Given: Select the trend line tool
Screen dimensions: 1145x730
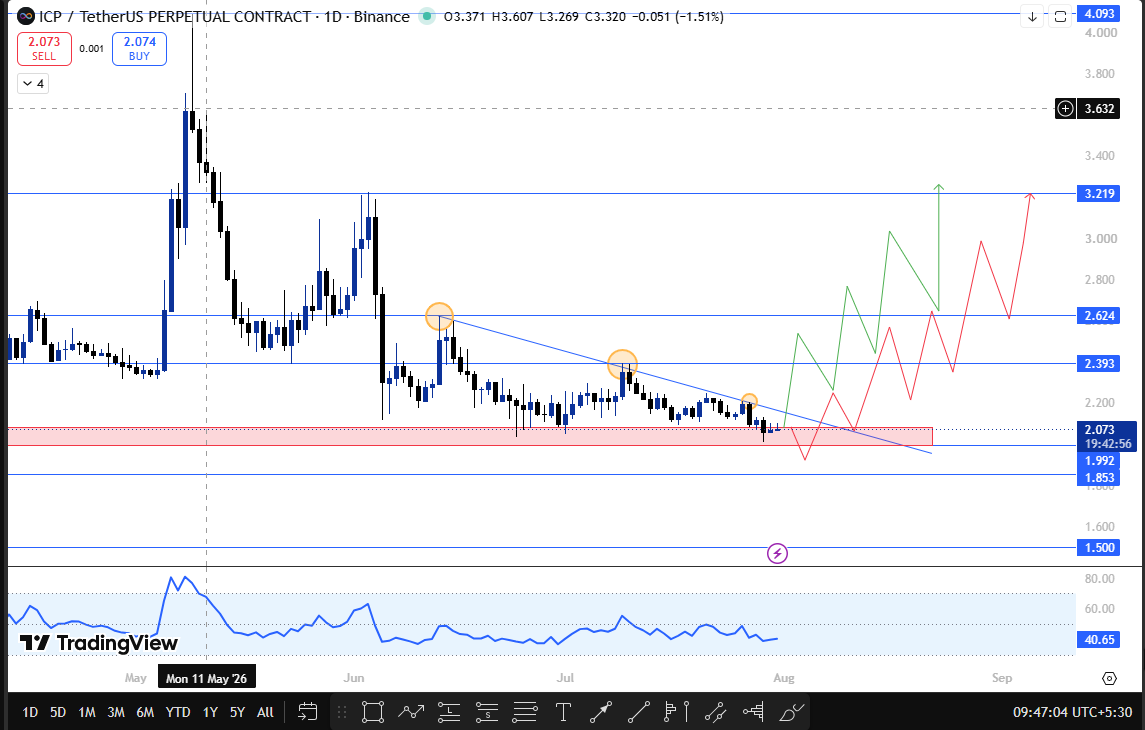Looking at the screenshot, I should 639,712.
